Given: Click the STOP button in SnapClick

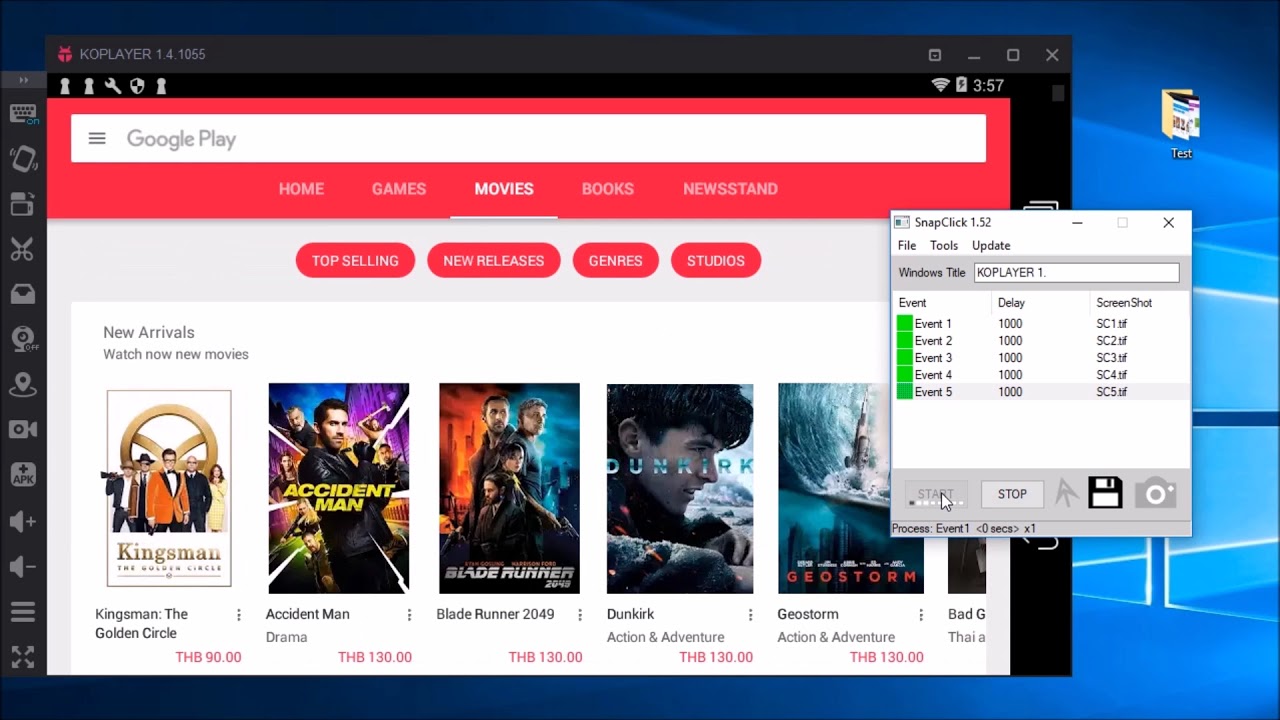Looking at the screenshot, I should coord(1012,494).
